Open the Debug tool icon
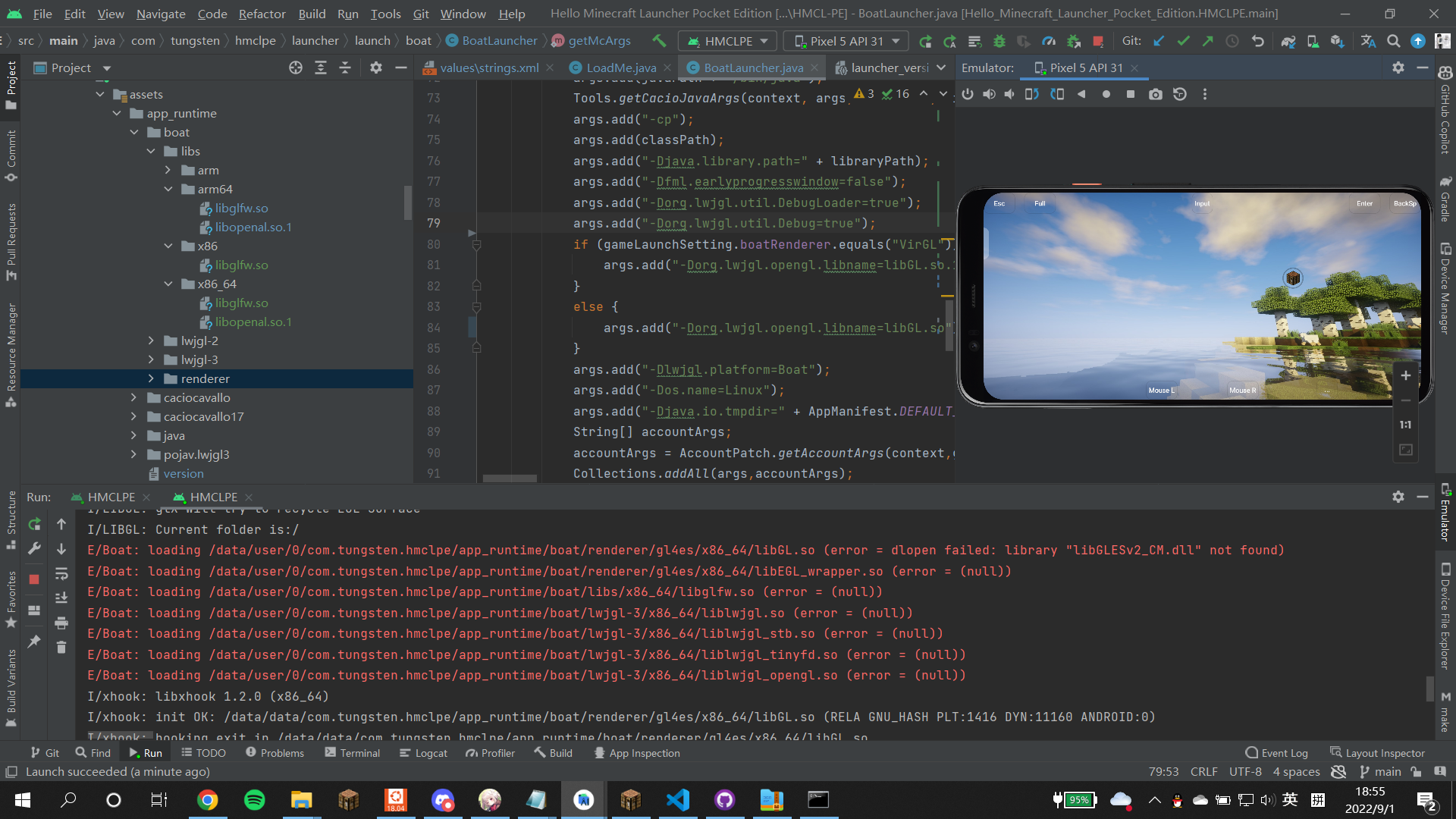Viewport: 1456px width, 819px height. click(x=999, y=41)
